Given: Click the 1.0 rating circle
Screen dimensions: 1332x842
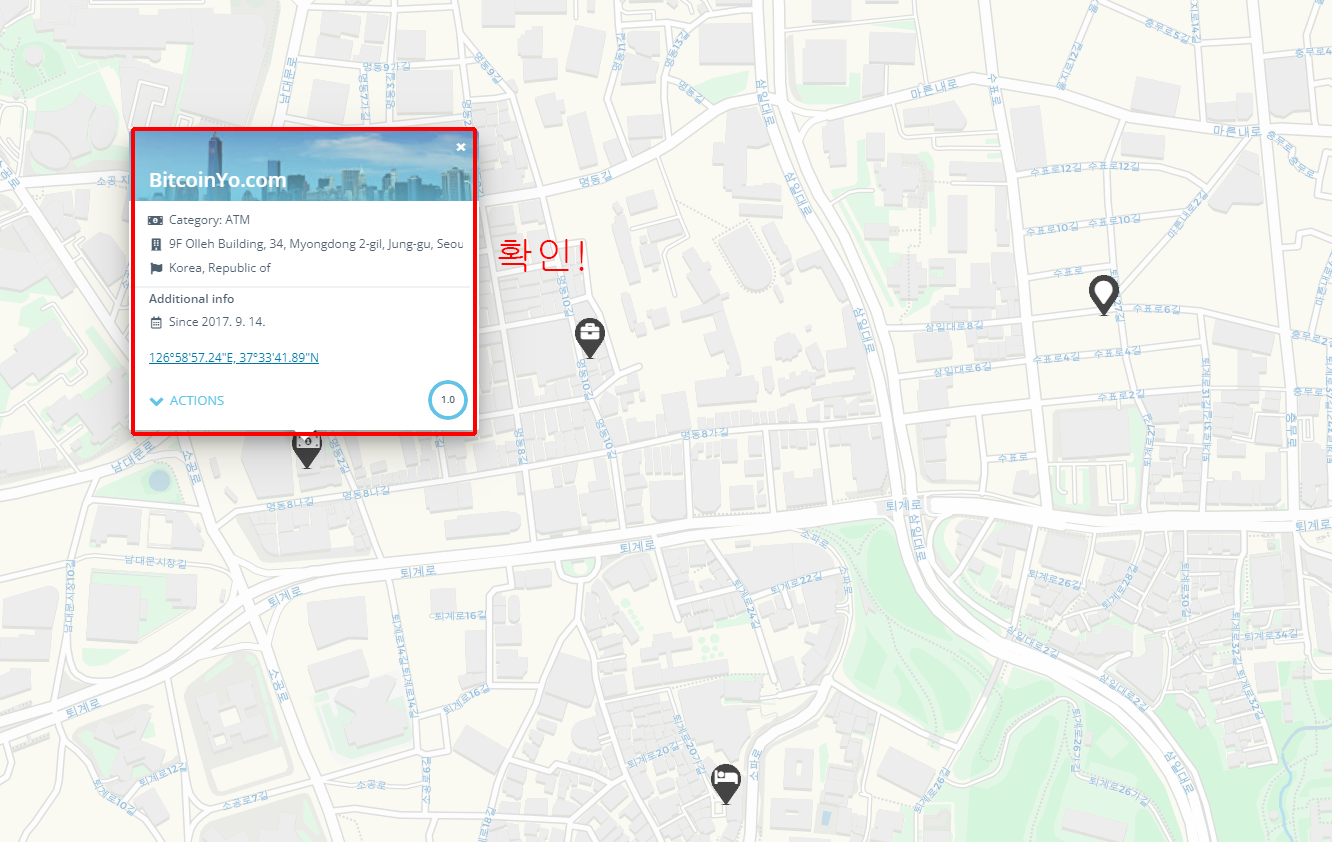Looking at the screenshot, I should point(448,400).
